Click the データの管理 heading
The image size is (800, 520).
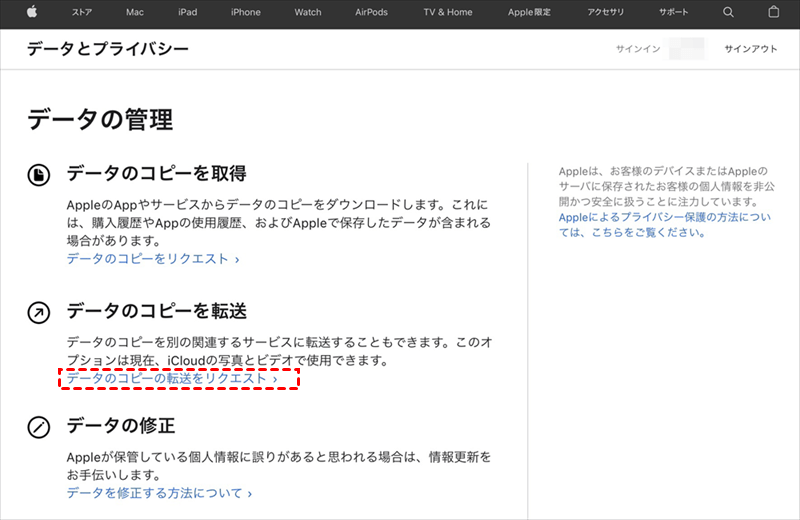(100, 120)
